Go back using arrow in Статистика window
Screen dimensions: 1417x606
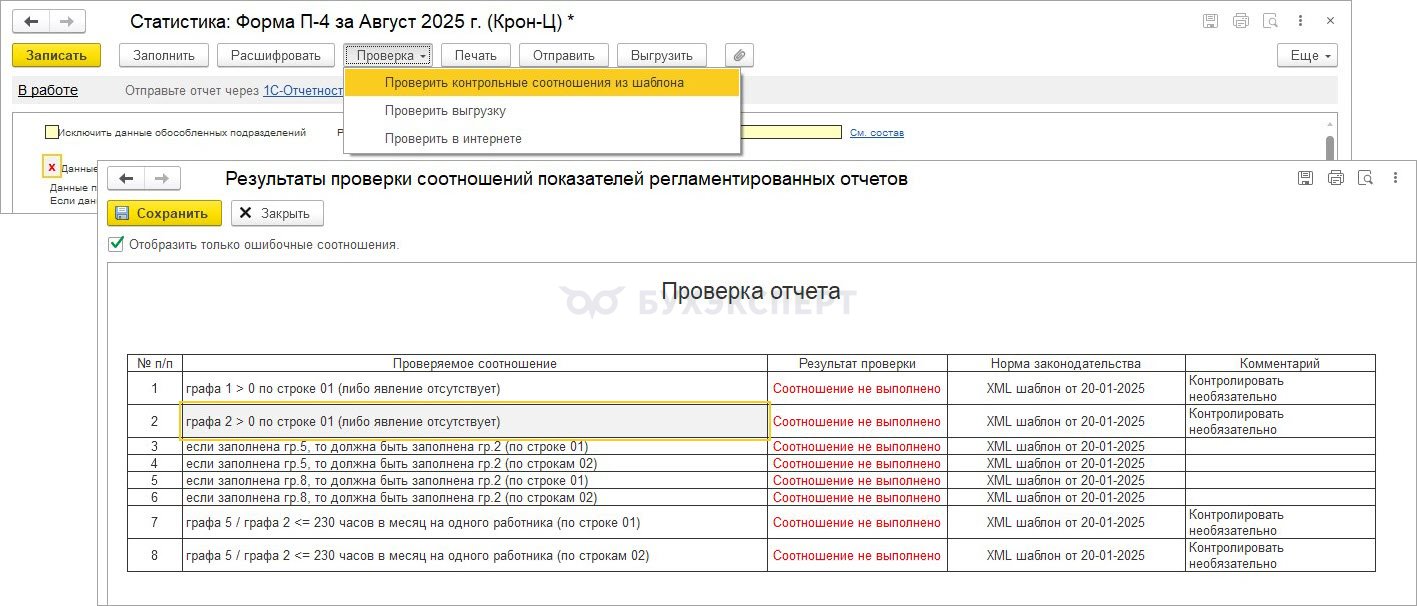[31, 21]
